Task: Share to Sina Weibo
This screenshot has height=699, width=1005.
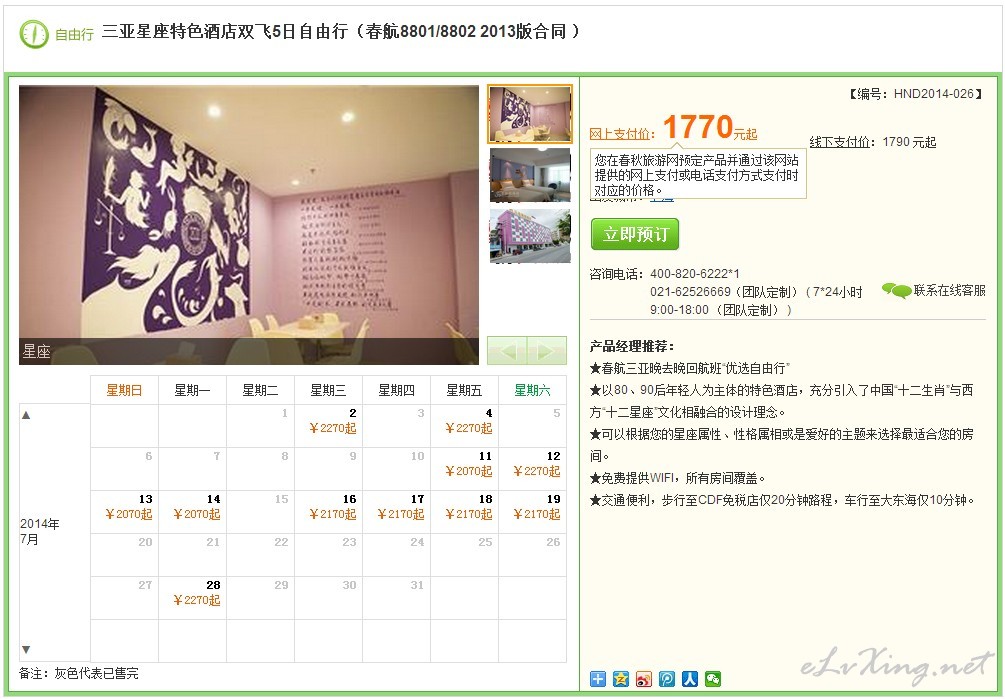Action: 644,678
